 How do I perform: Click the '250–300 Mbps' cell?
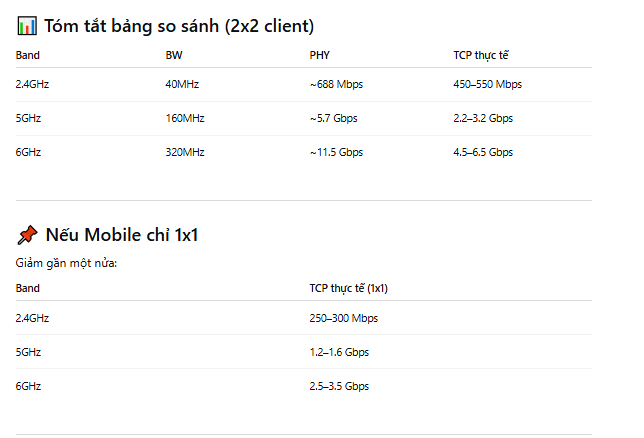tap(343, 318)
